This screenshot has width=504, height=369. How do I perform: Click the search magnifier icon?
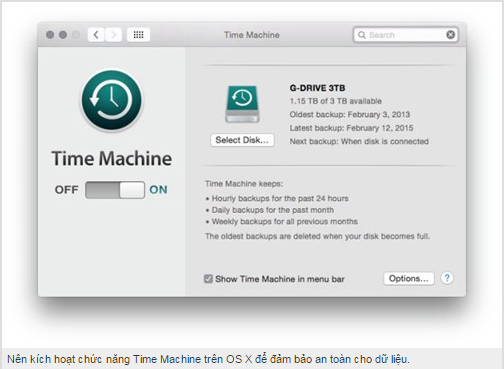361,35
